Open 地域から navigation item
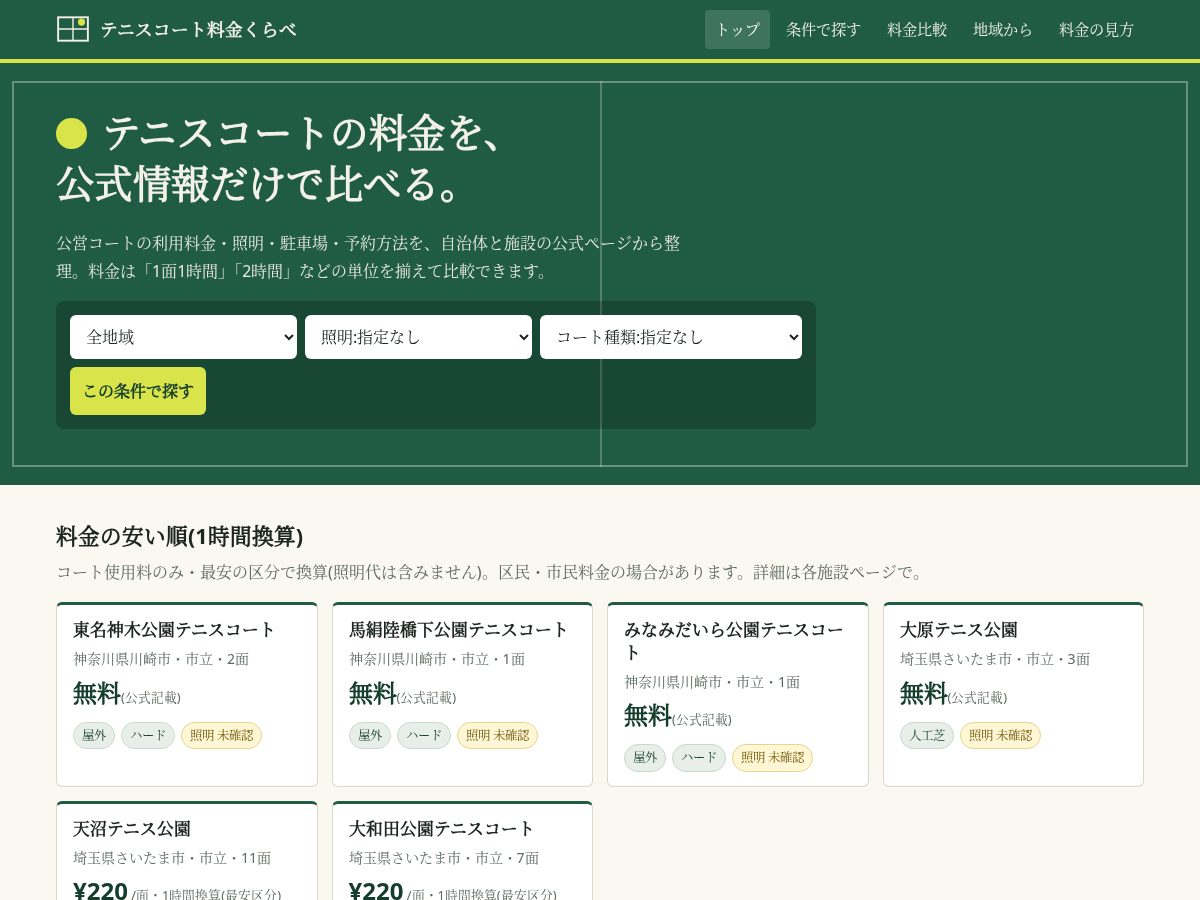 pos(1003,29)
